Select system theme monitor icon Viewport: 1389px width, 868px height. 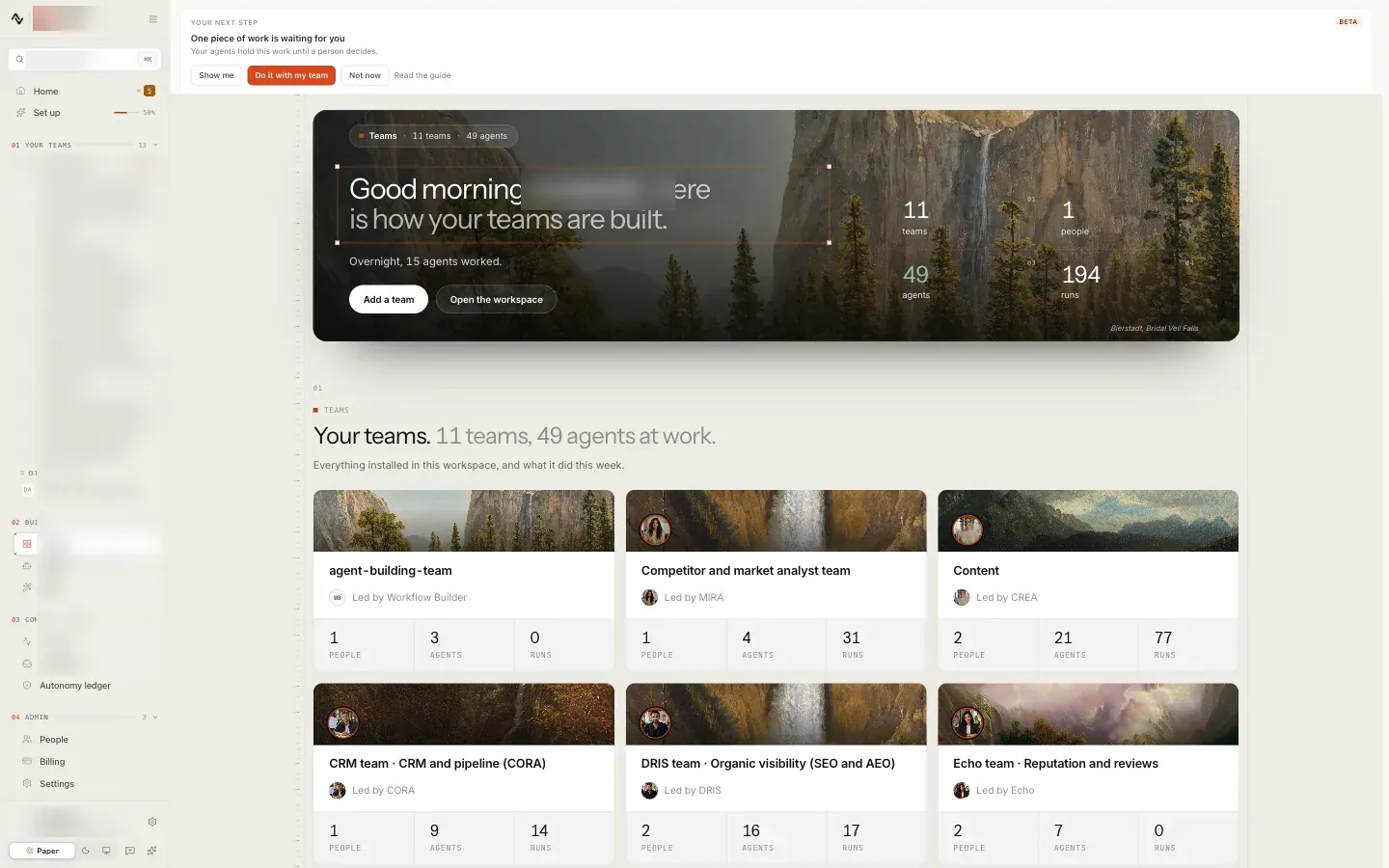coord(106,851)
